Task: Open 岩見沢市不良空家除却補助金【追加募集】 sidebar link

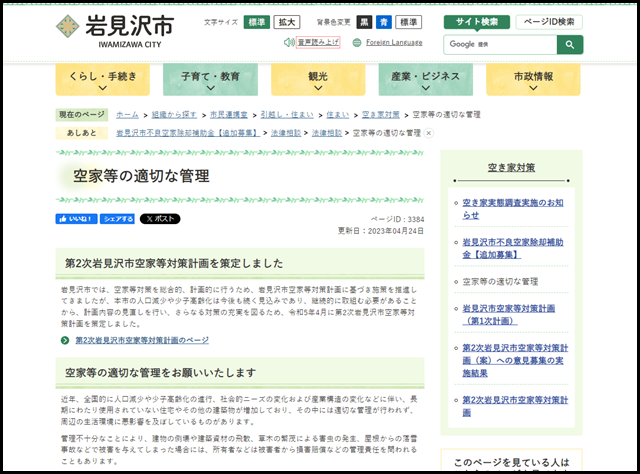Action: tap(513, 248)
